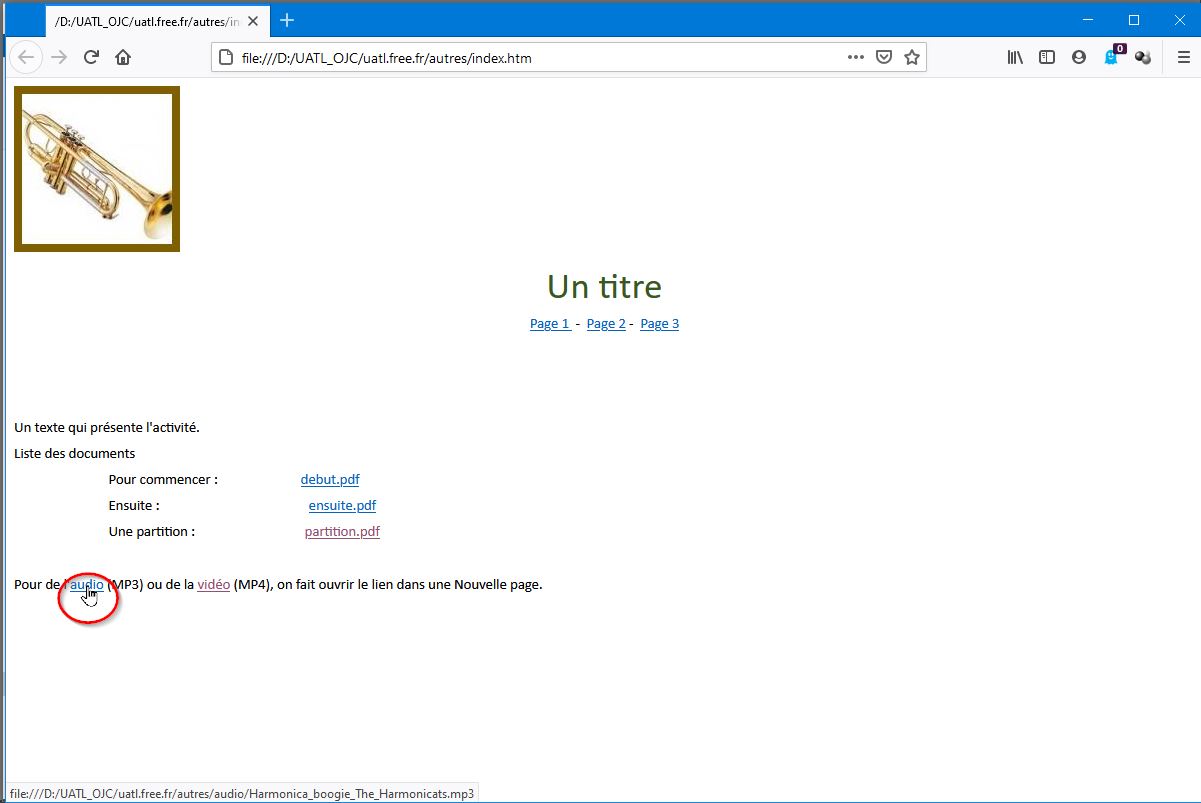Viewport: 1201px width, 803px height.
Task: Go back to the previous page
Action: click(x=27, y=57)
